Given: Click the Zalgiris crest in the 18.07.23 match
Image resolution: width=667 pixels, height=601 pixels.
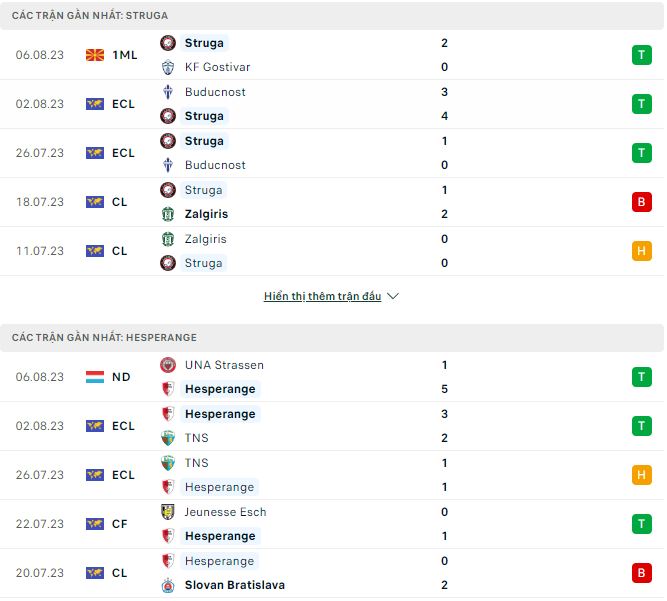Looking at the screenshot, I should [x=168, y=214].
